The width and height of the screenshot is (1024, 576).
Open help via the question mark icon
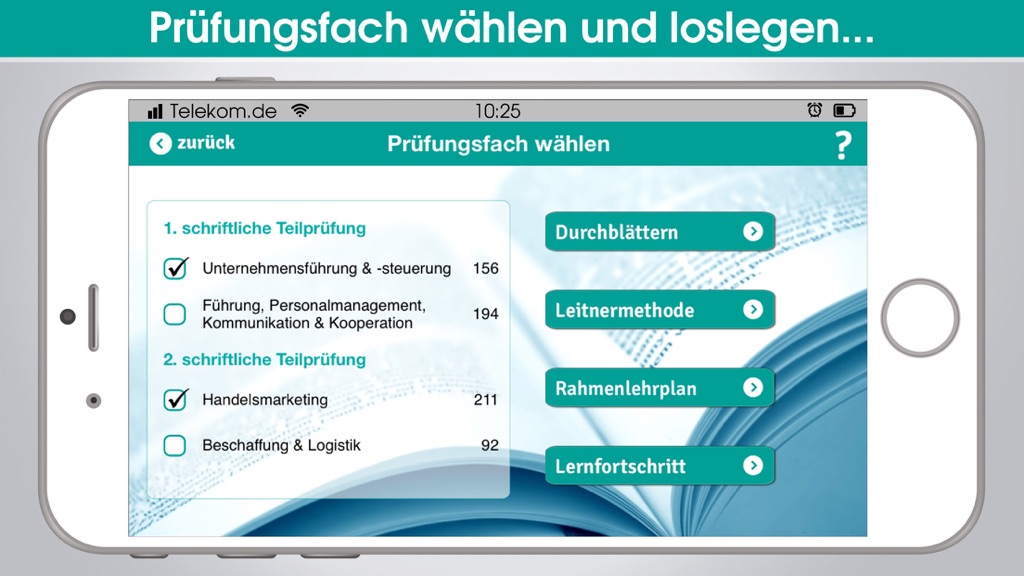(843, 145)
